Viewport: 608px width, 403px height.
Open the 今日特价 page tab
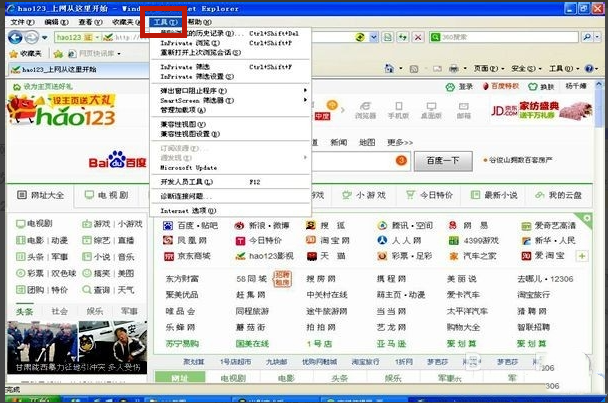point(429,195)
